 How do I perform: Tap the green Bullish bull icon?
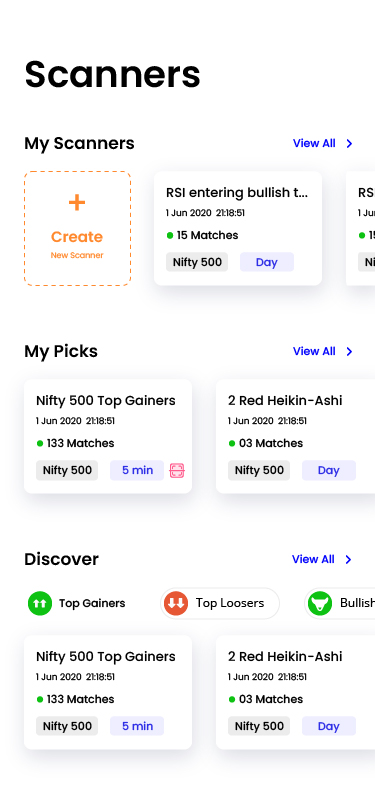click(x=320, y=603)
